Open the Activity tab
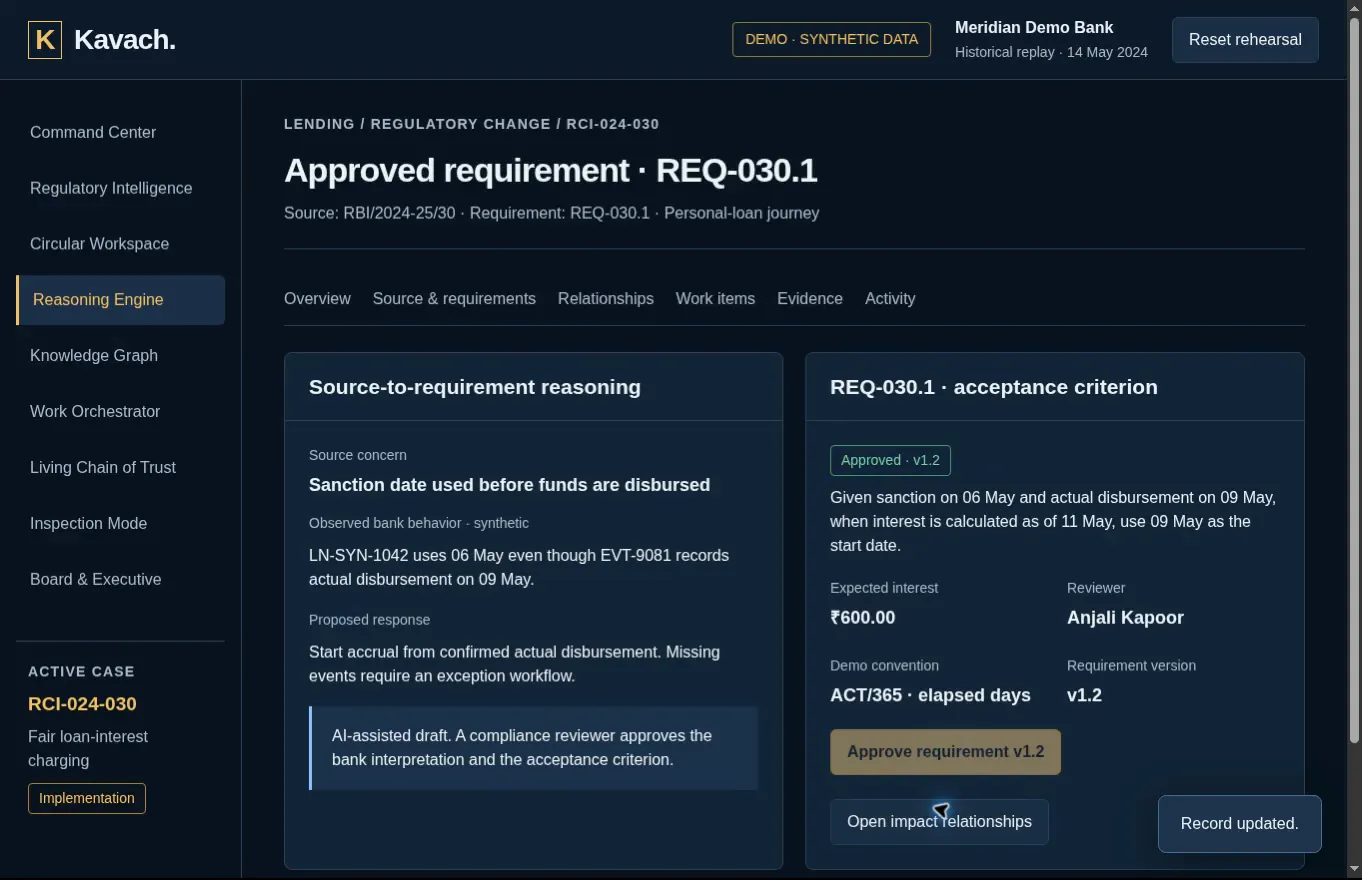The height and width of the screenshot is (880, 1362). [x=890, y=299]
